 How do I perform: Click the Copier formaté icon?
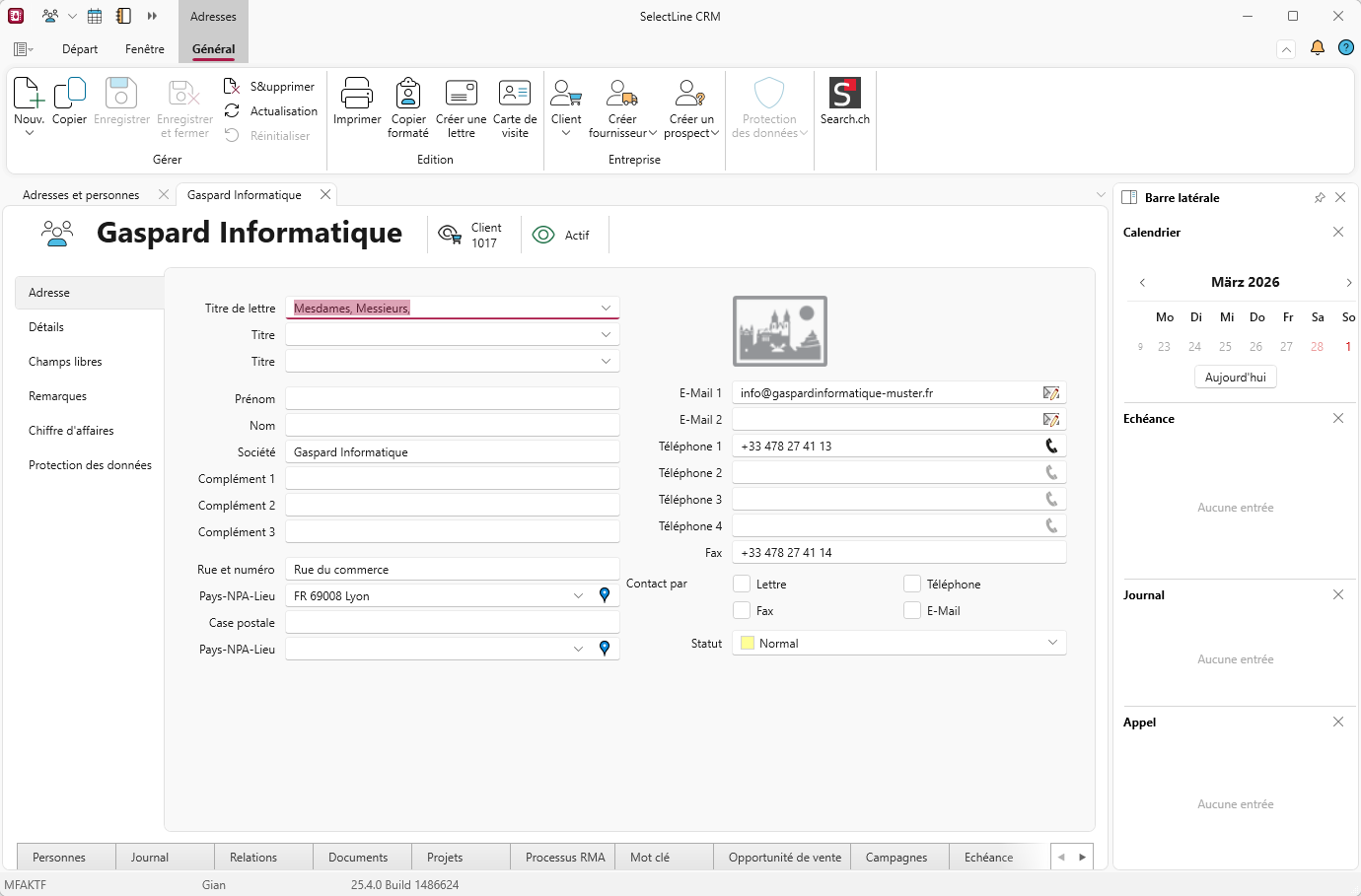pyautogui.click(x=408, y=94)
